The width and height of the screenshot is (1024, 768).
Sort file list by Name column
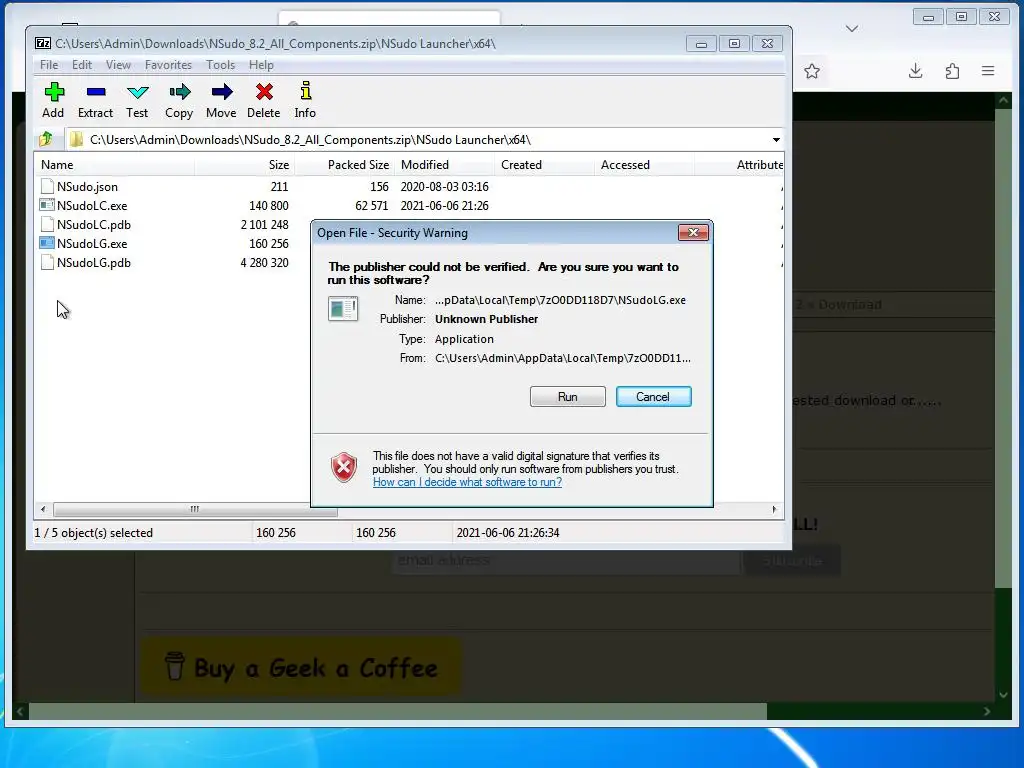[x=114, y=165]
